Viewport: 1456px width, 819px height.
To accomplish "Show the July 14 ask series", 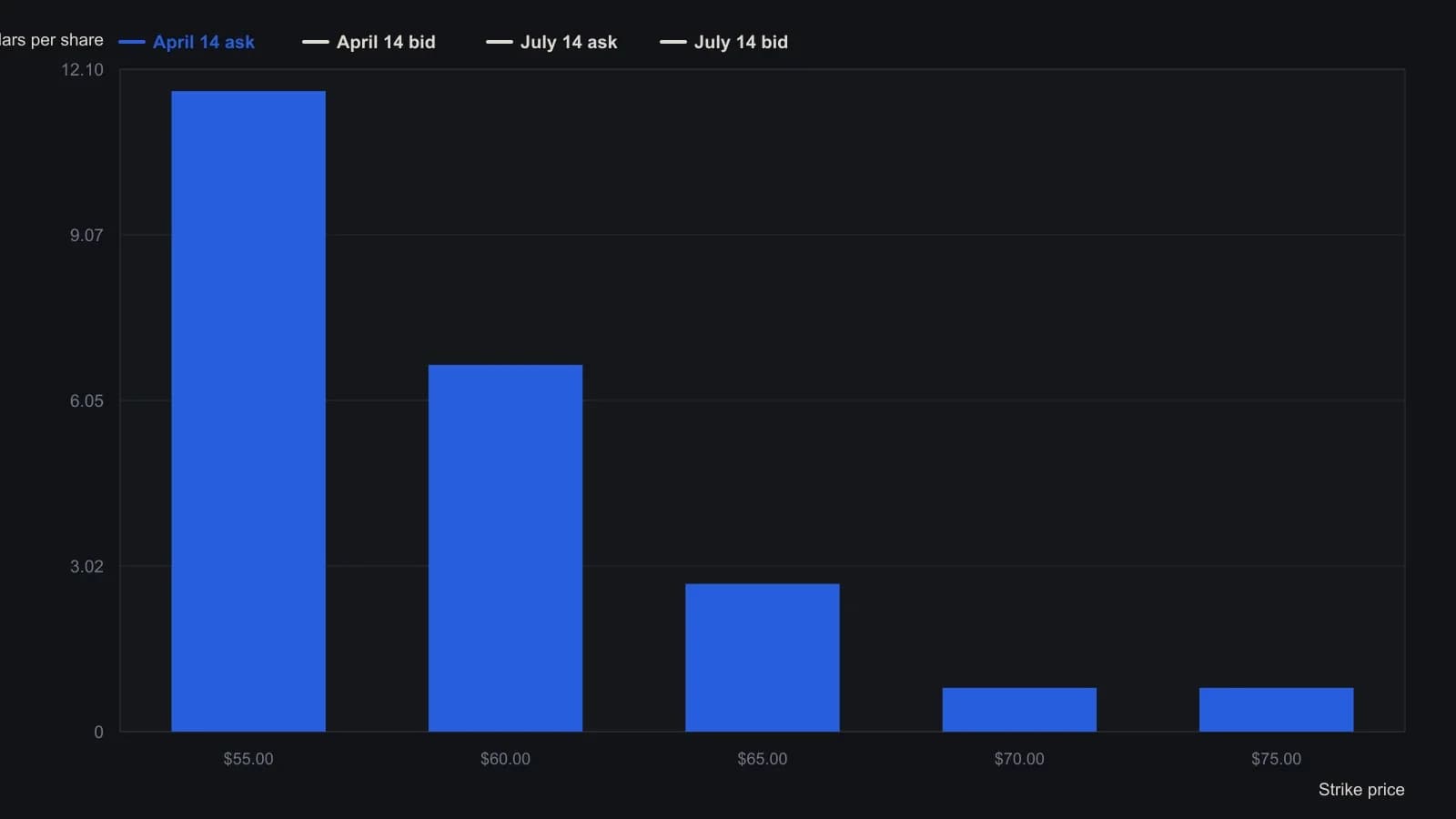I will (x=551, y=42).
